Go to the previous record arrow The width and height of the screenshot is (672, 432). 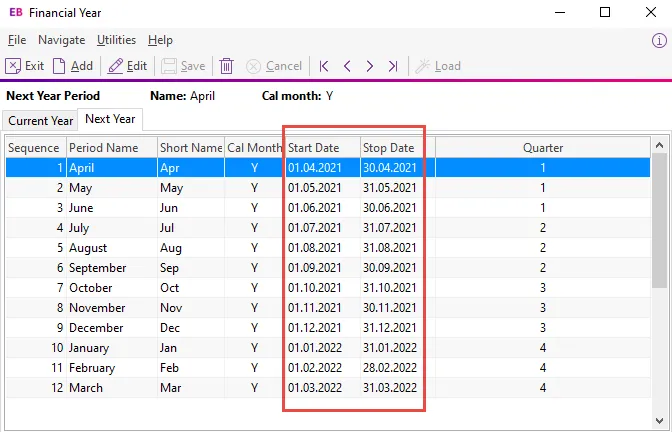pos(347,66)
